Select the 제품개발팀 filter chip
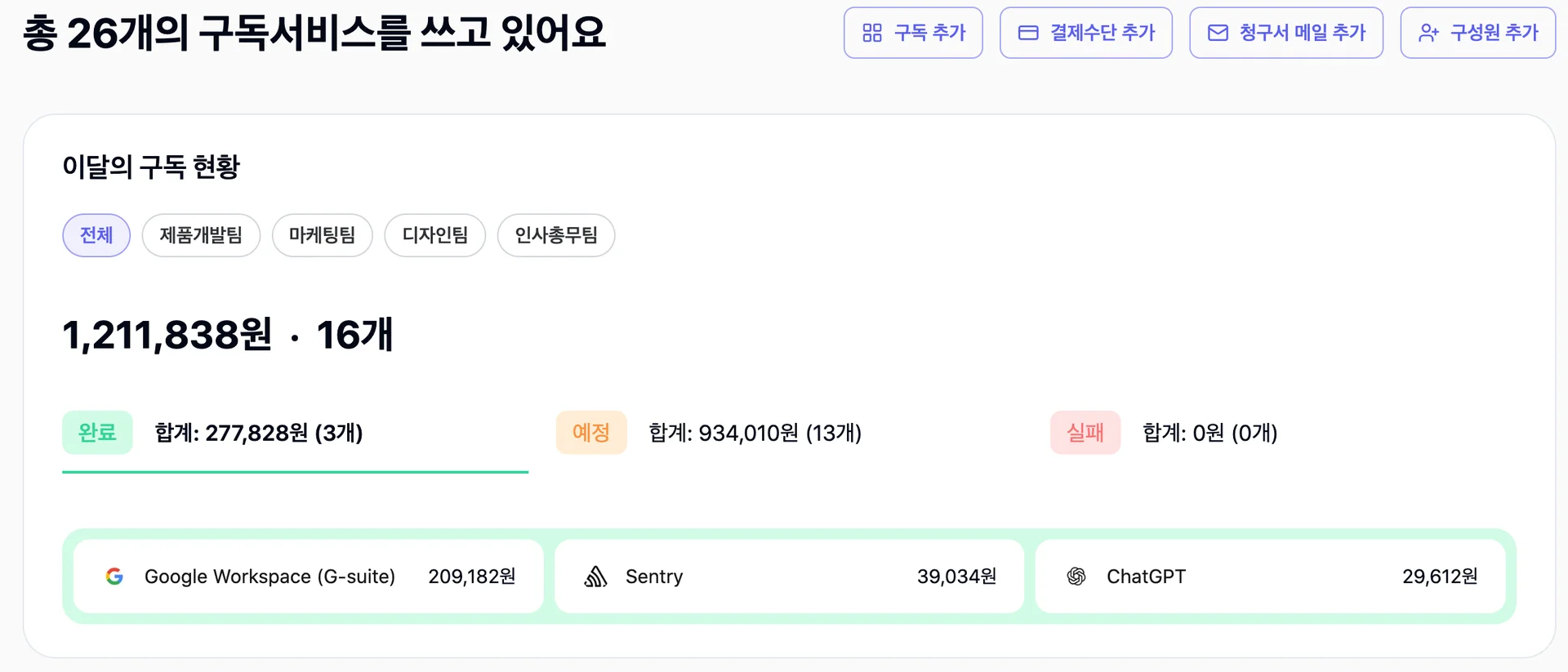This screenshot has width=1568, height=672. [x=201, y=235]
